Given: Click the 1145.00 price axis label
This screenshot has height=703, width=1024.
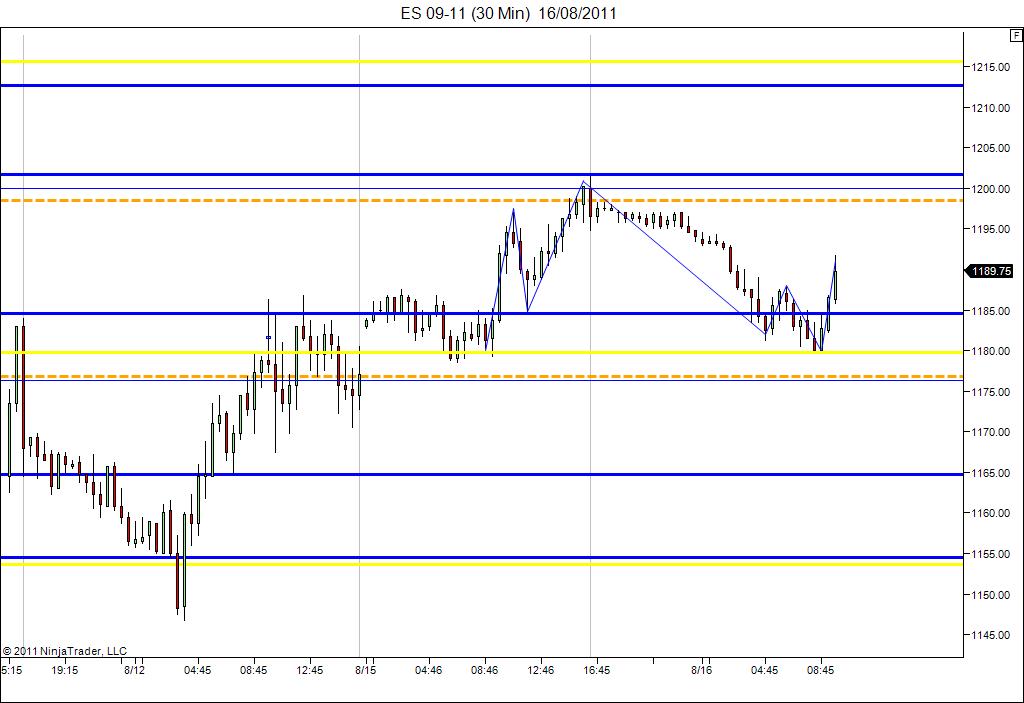Looking at the screenshot, I should coord(990,635).
